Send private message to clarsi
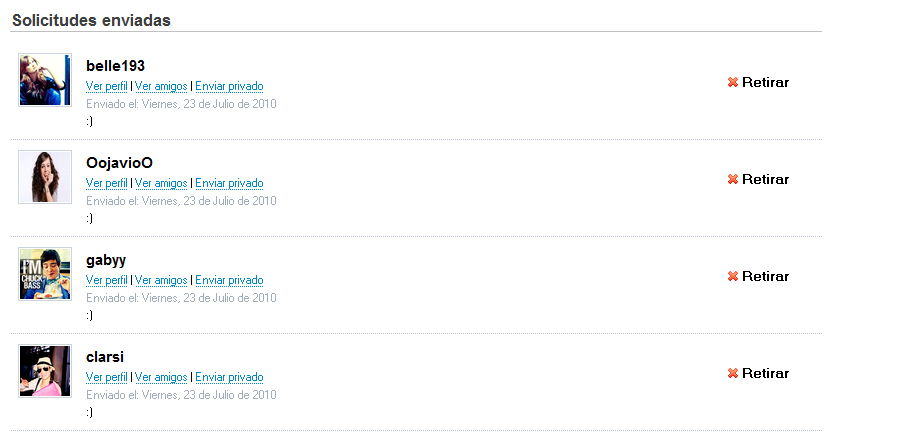Viewport: 902px width, 444px height. (229, 377)
